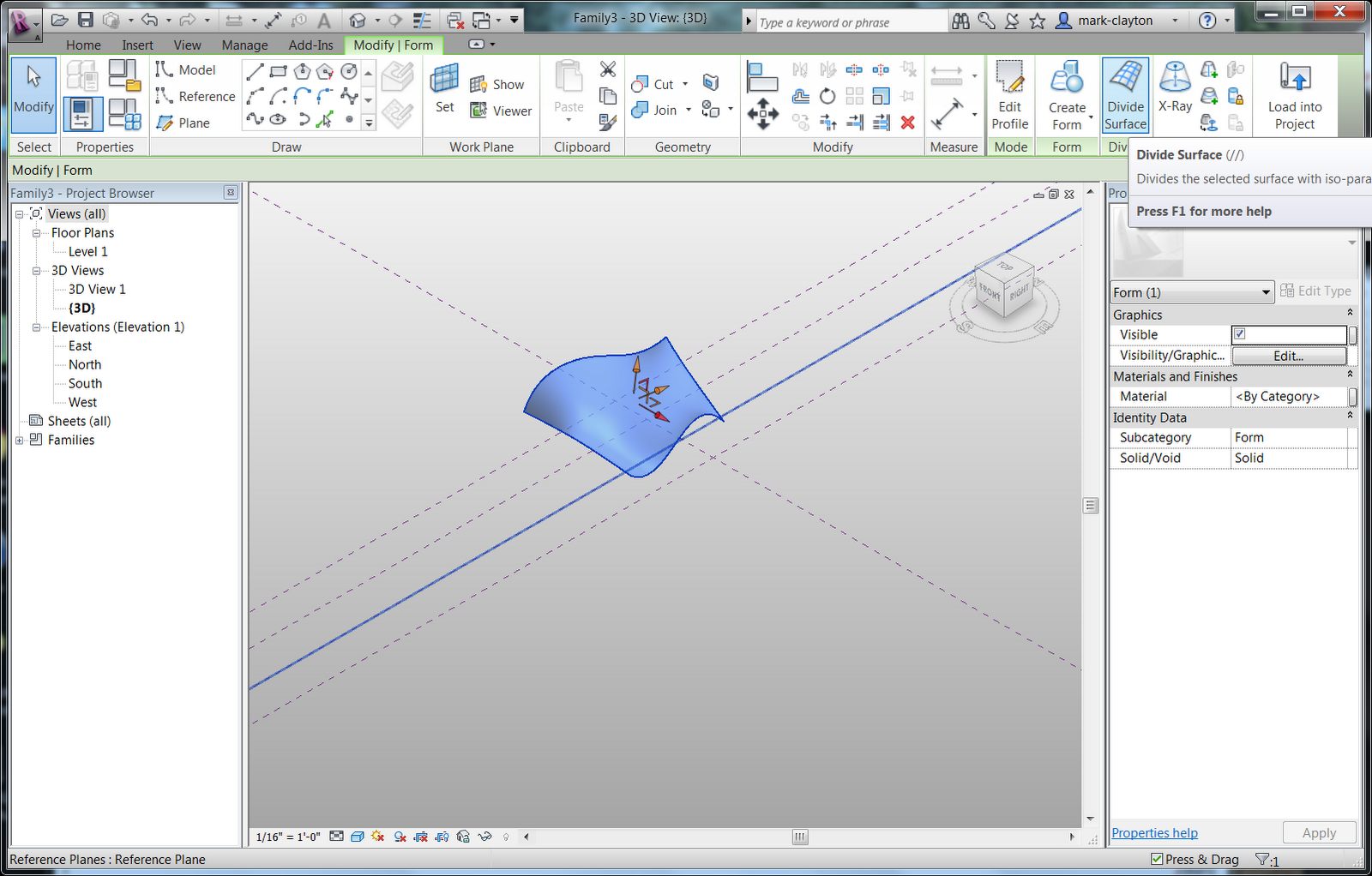Collapse the 3D Views tree branch

coord(36,270)
